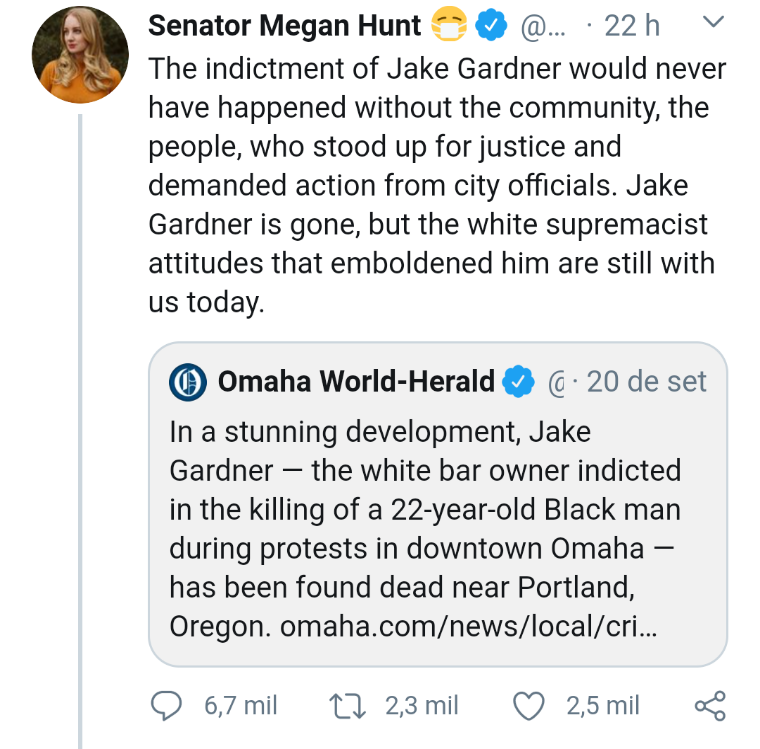Viewport: 760px width, 749px height.
Task: Open the tweet options chevron menu
Action: (x=713, y=22)
